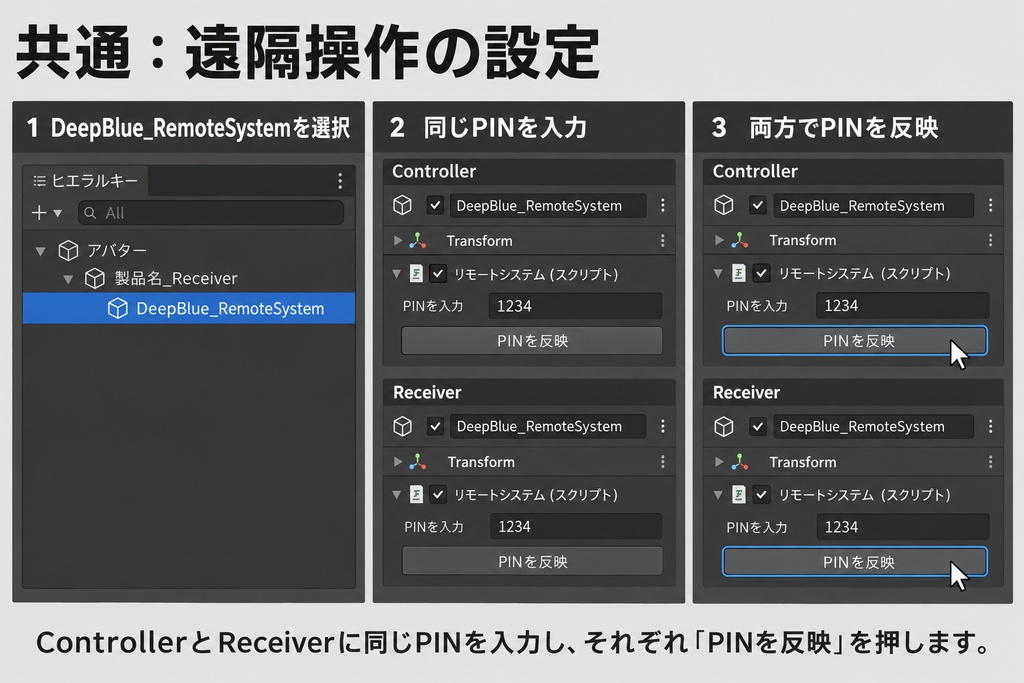The image size is (1024, 683).
Task: Click the PINを反映 button in step 2 Receiver
Action: [532, 562]
